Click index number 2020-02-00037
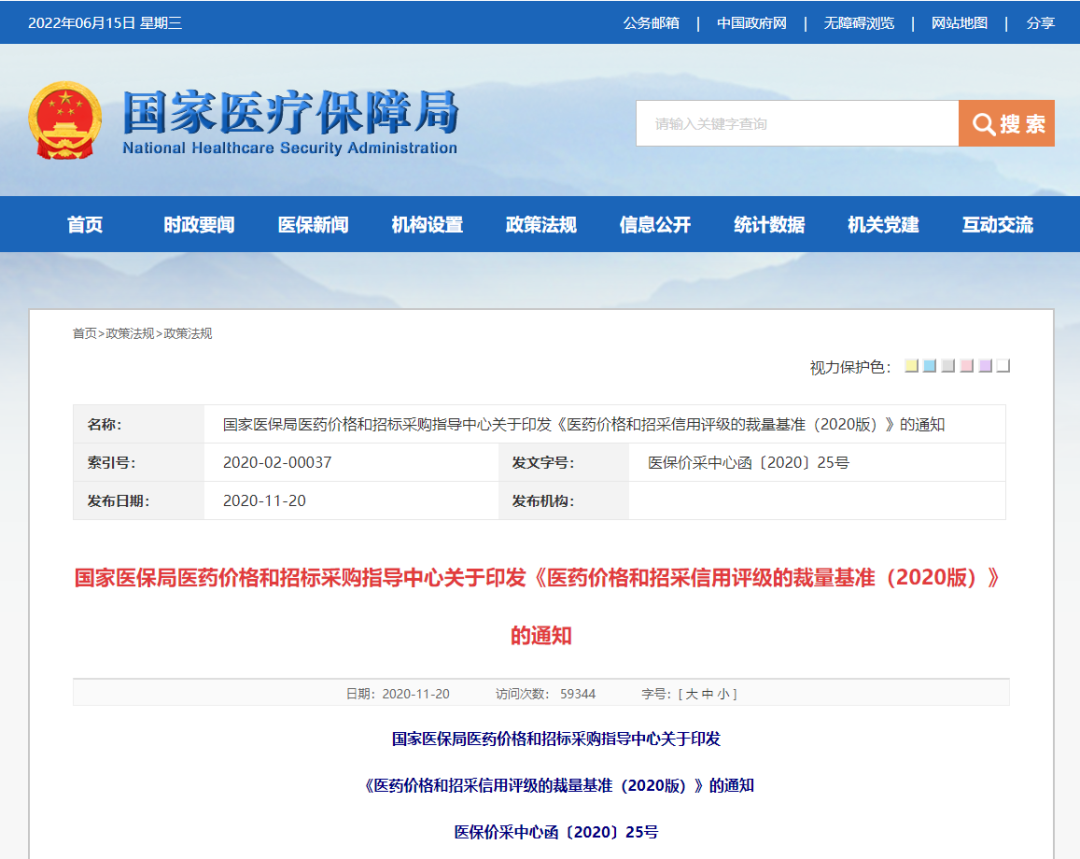Viewport: 1080px width, 859px height. 277,462
